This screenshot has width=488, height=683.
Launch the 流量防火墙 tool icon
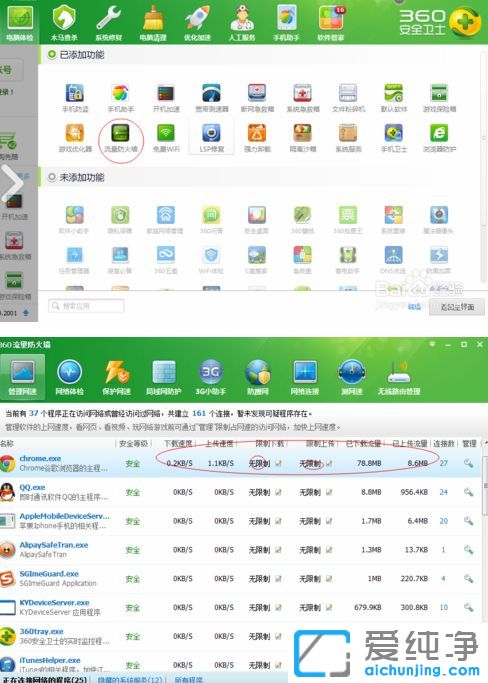[x=121, y=139]
